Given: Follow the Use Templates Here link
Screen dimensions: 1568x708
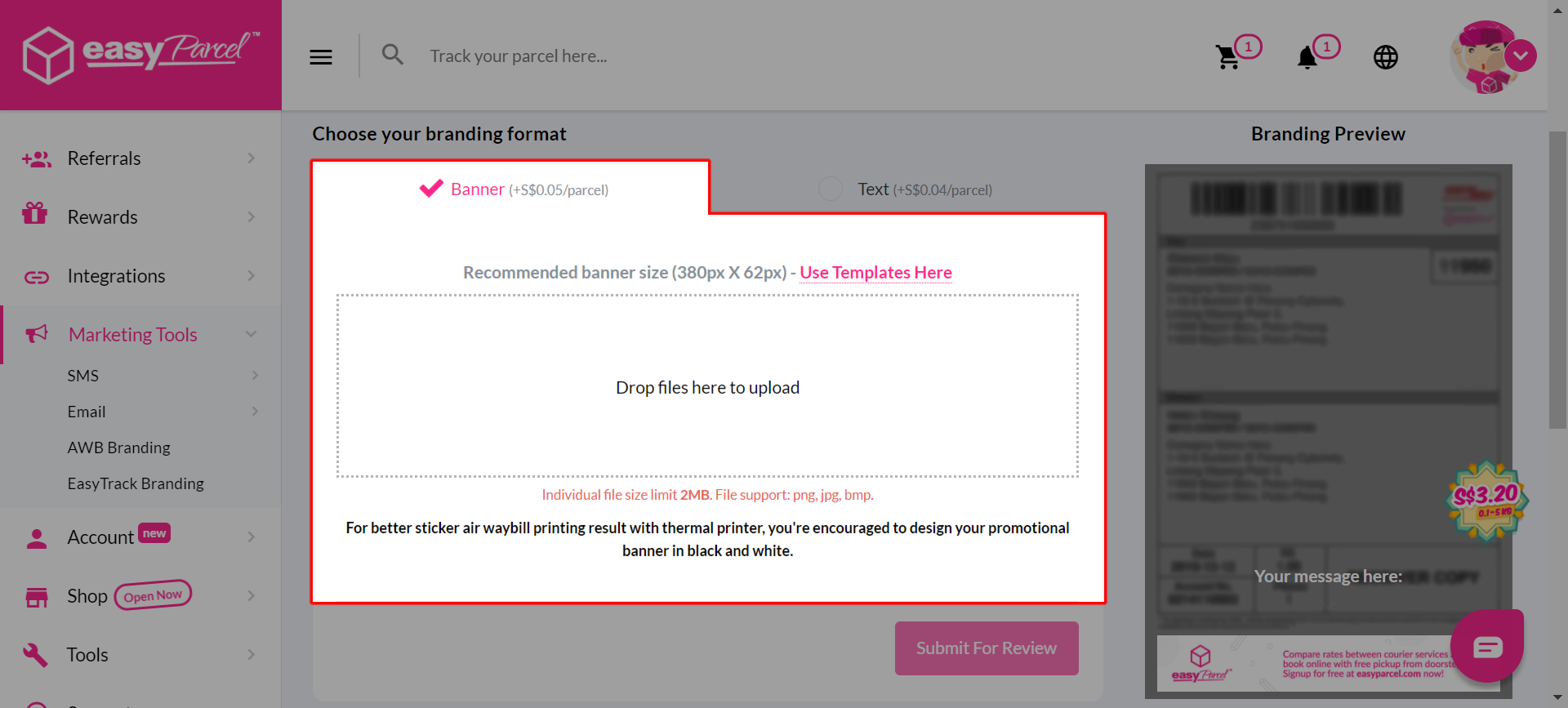Looking at the screenshot, I should pyautogui.click(x=875, y=273).
